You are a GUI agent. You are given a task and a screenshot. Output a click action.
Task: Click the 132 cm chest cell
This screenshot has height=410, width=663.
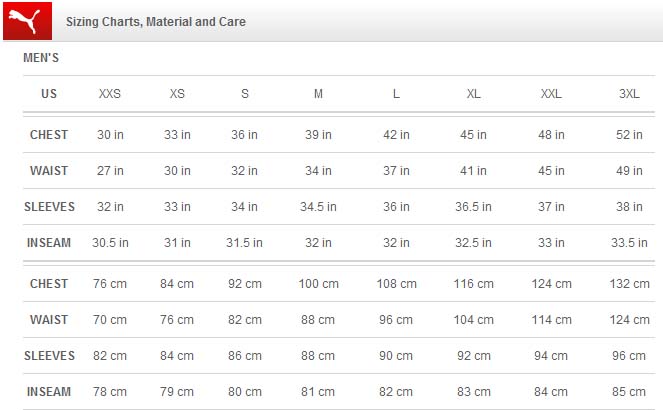coord(629,284)
